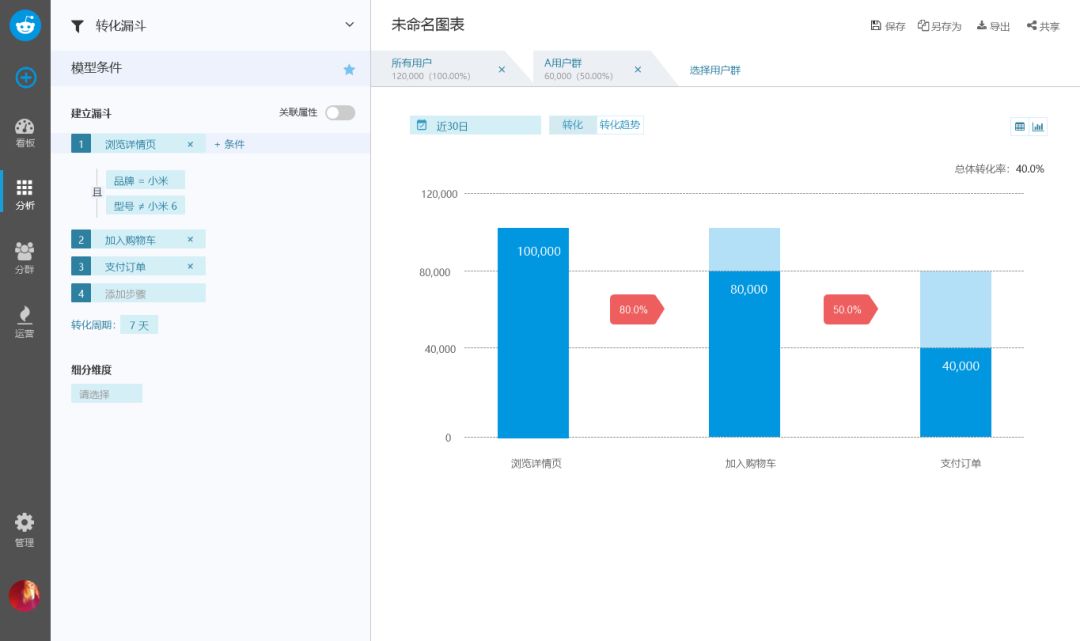Click 选择用户群 to add group
Image resolution: width=1080 pixels, height=641 pixels.
(715, 70)
